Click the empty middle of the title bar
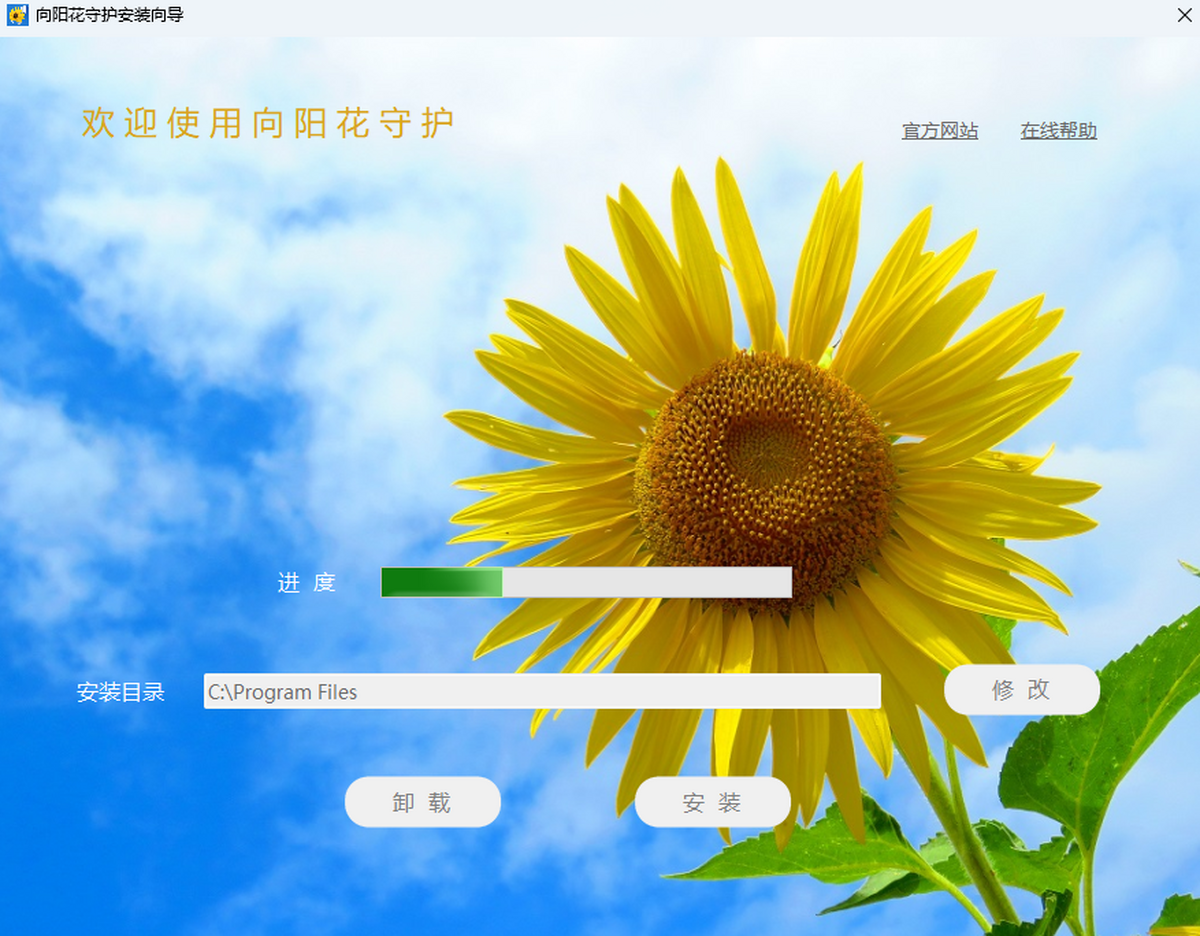The width and height of the screenshot is (1200, 936). (x=650, y=16)
